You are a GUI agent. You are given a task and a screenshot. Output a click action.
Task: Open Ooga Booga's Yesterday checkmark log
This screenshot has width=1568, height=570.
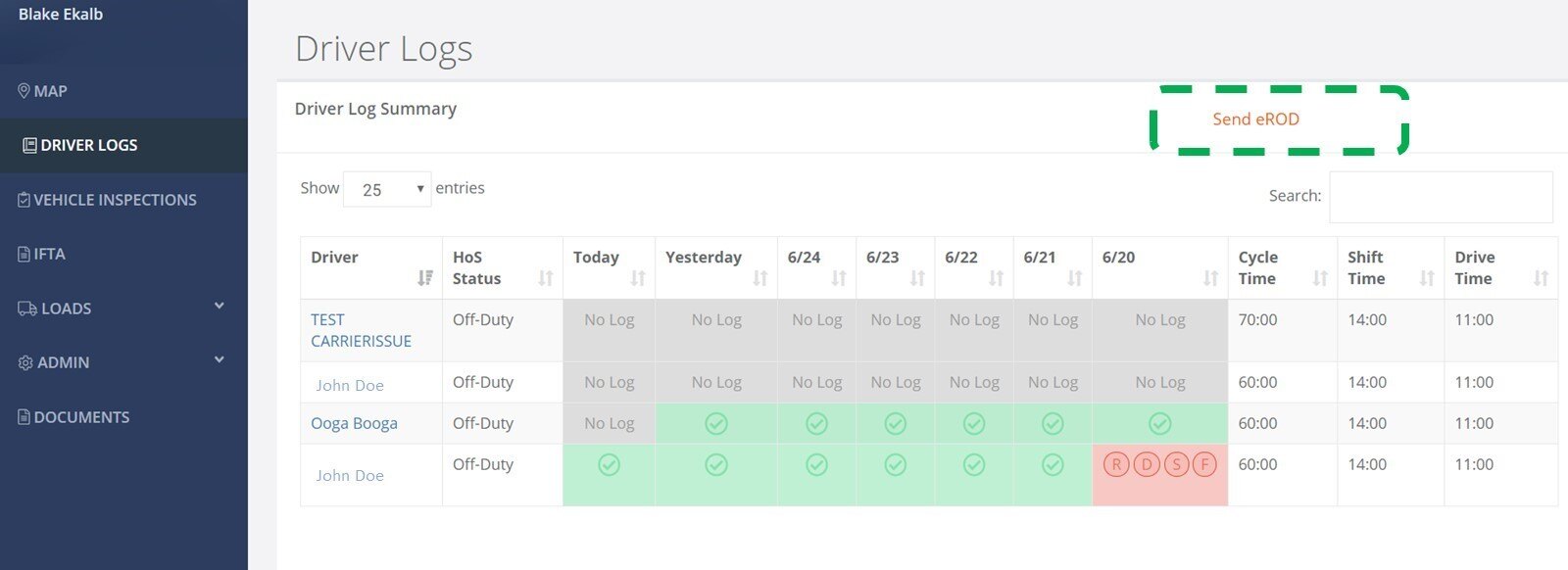click(x=716, y=423)
